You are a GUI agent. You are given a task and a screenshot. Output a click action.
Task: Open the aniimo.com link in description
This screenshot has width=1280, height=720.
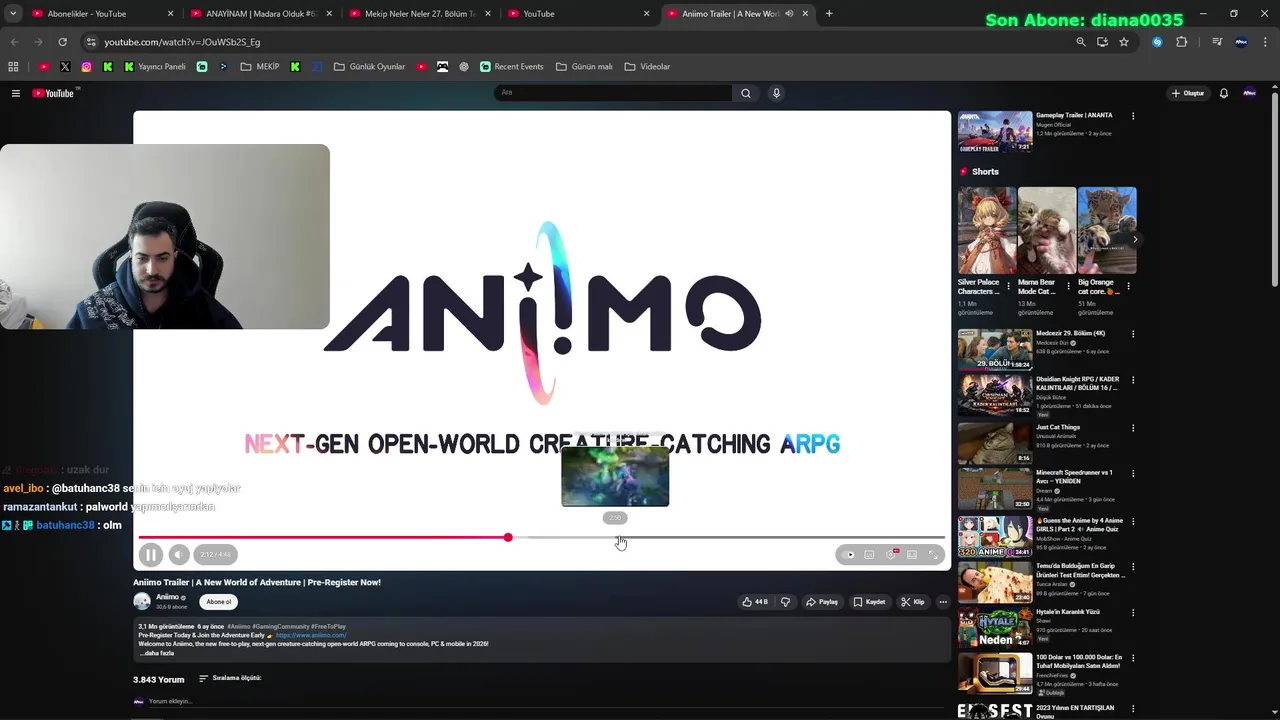click(311, 635)
